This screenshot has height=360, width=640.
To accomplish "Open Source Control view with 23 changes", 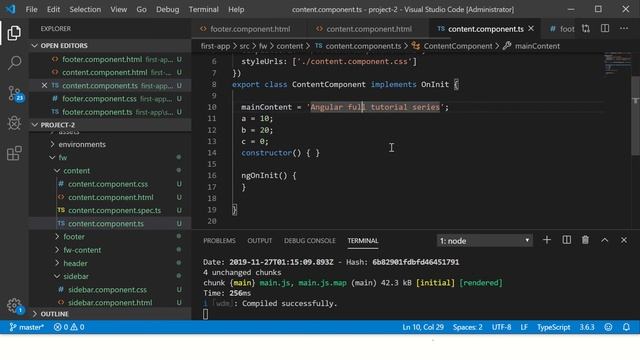I will tap(15, 93).
